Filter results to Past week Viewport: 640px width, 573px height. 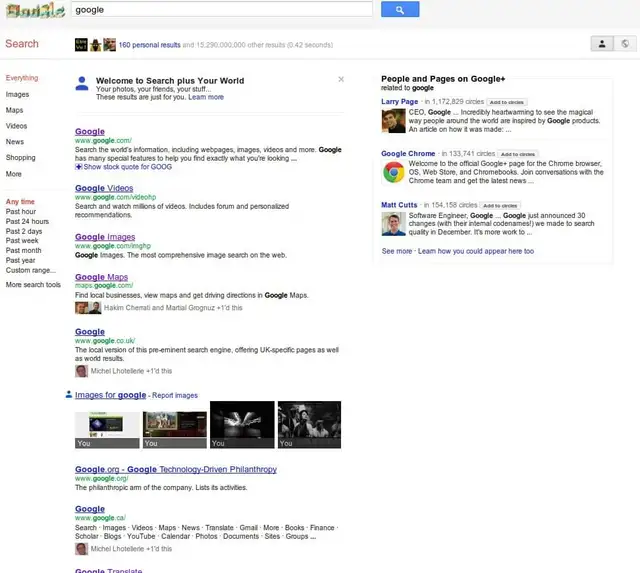click(22, 241)
